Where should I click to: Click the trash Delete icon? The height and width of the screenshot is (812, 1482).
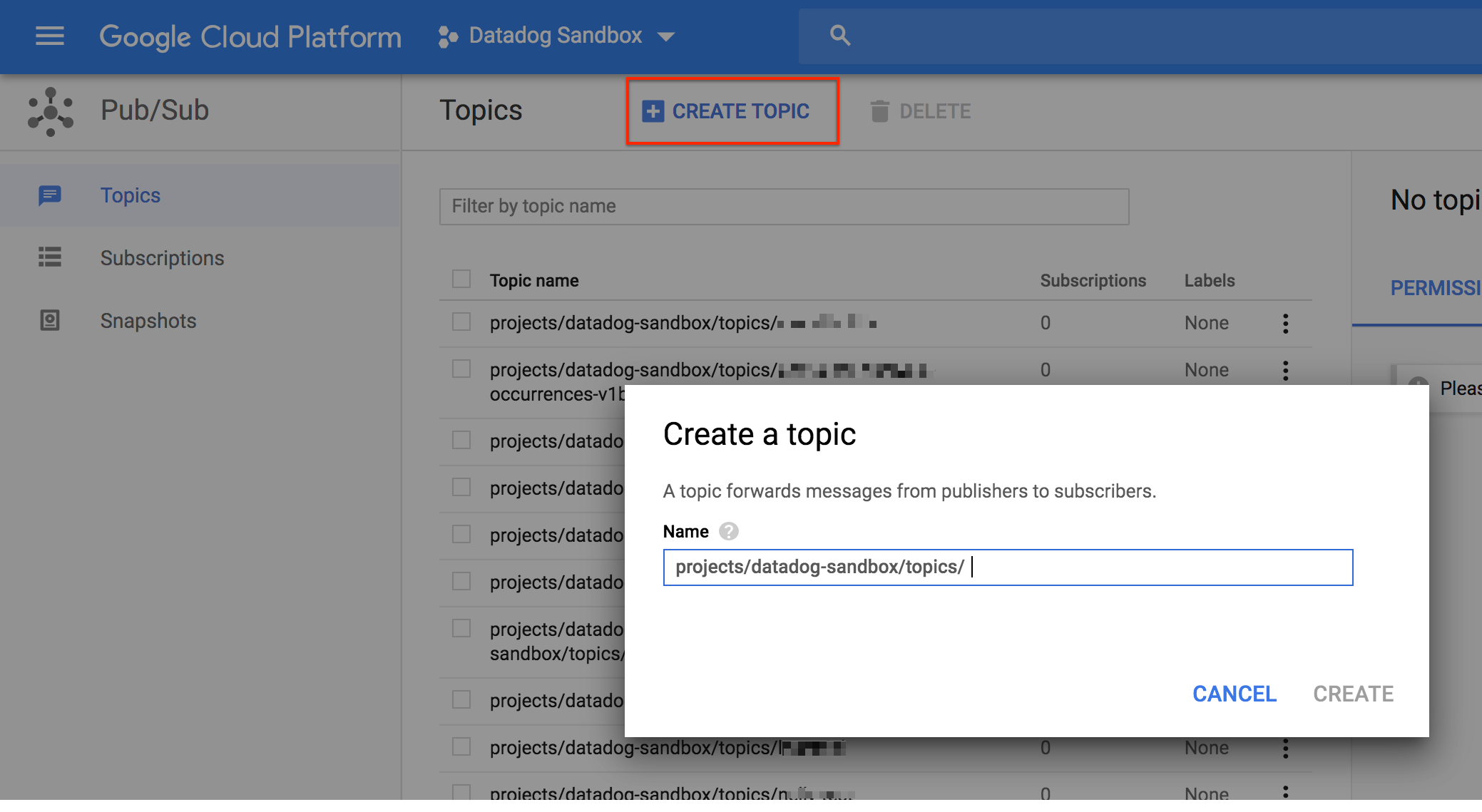click(879, 111)
